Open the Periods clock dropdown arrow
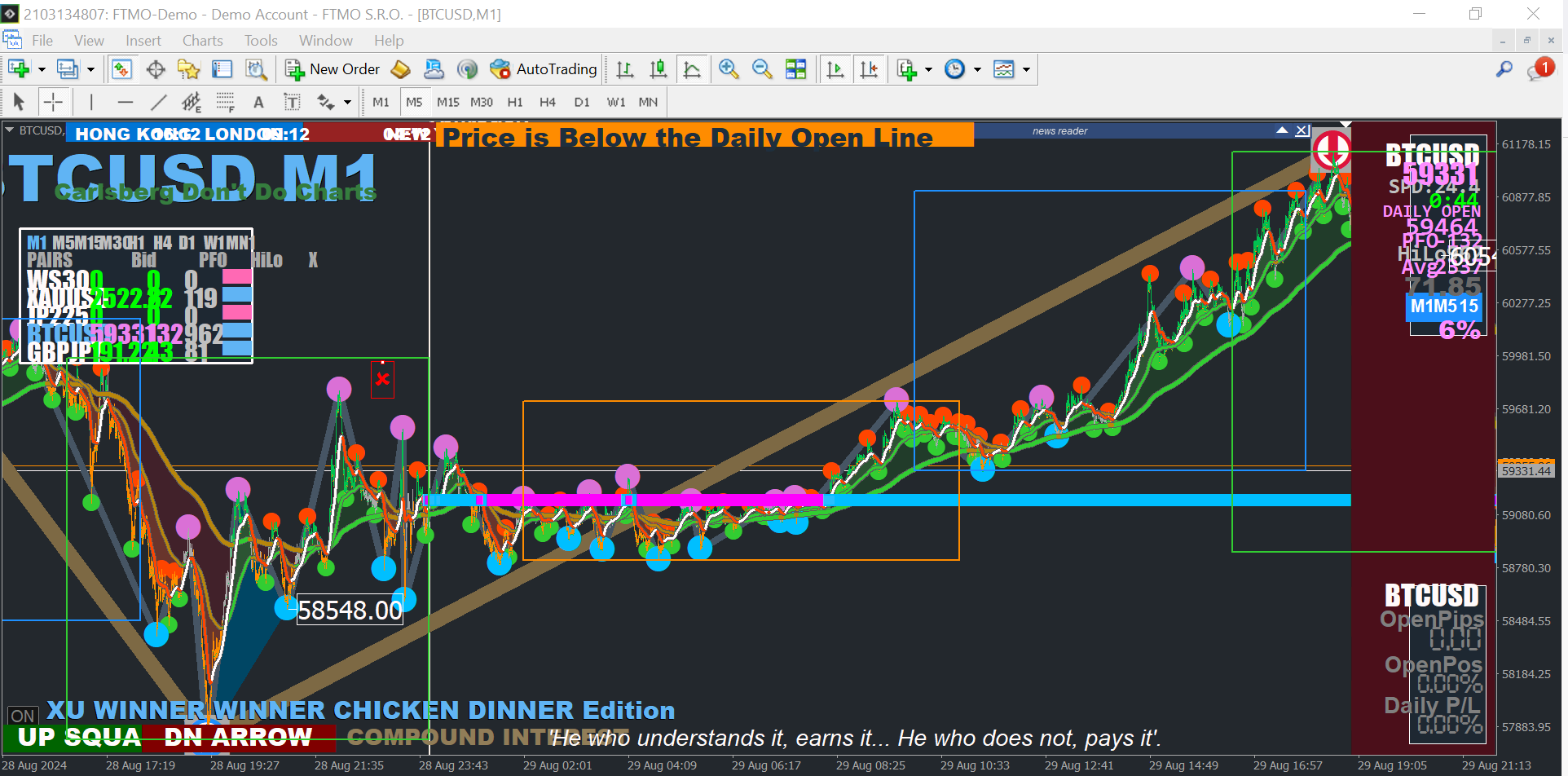Screen dimensions: 1568x776 (x=977, y=69)
